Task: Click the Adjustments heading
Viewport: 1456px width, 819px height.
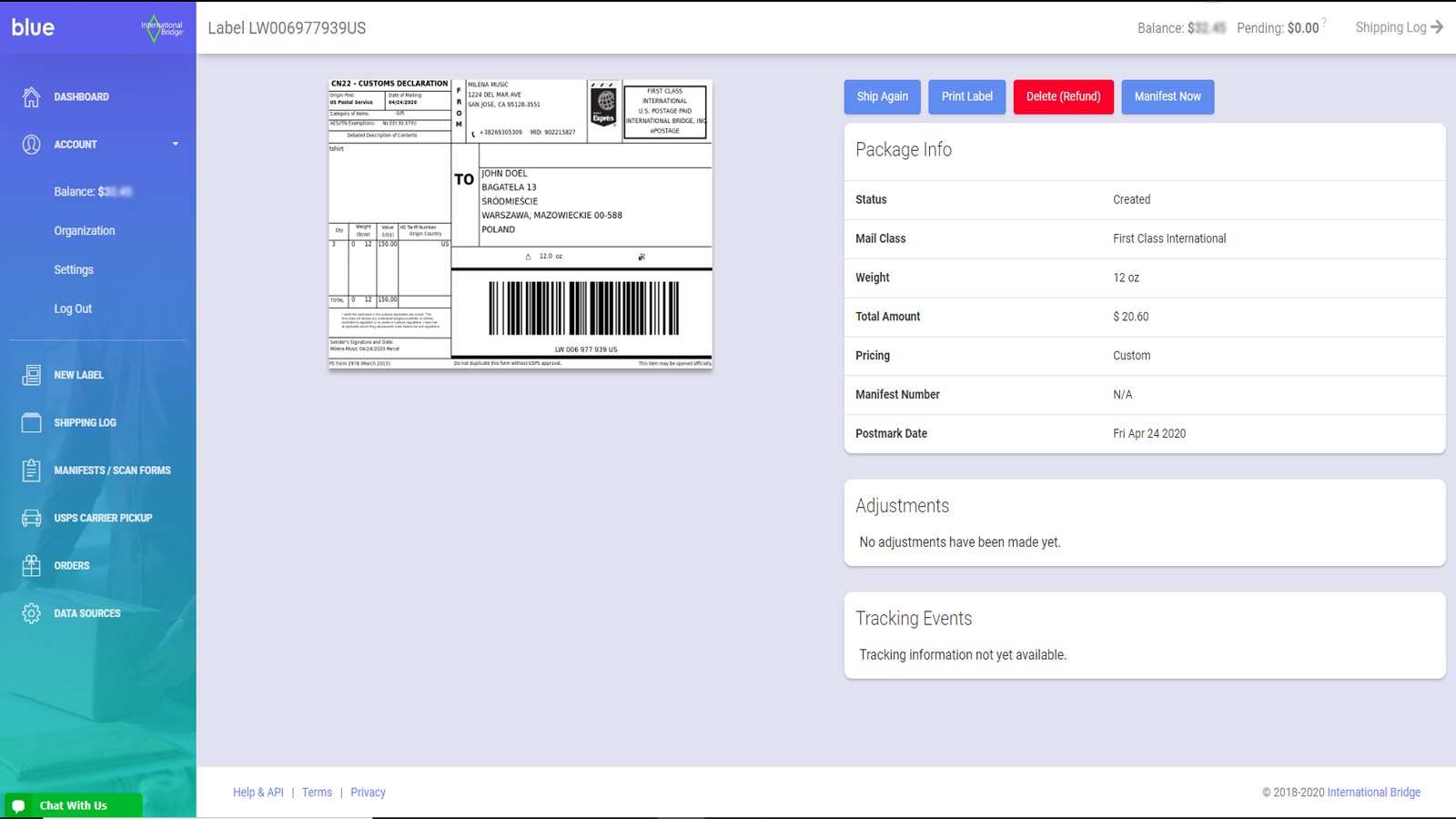Action: click(x=902, y=506)
